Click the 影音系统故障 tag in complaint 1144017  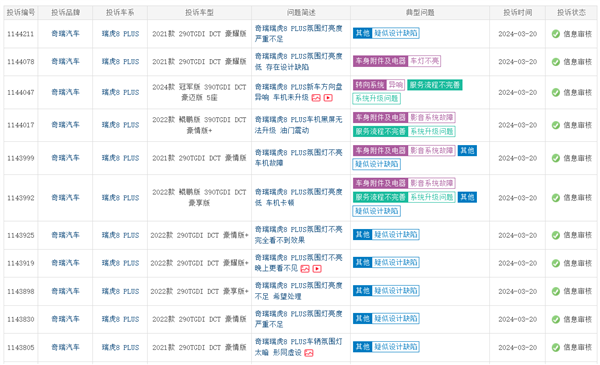tap(432, 118)
